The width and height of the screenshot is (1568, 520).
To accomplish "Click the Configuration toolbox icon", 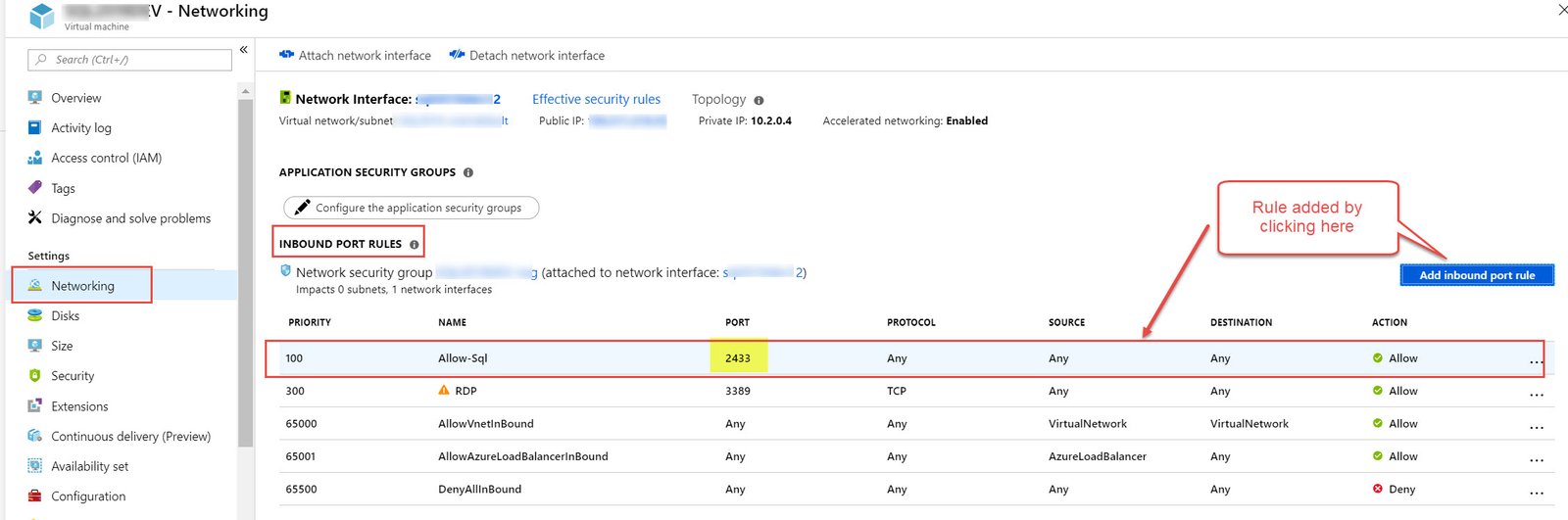I will click(35, 496).
